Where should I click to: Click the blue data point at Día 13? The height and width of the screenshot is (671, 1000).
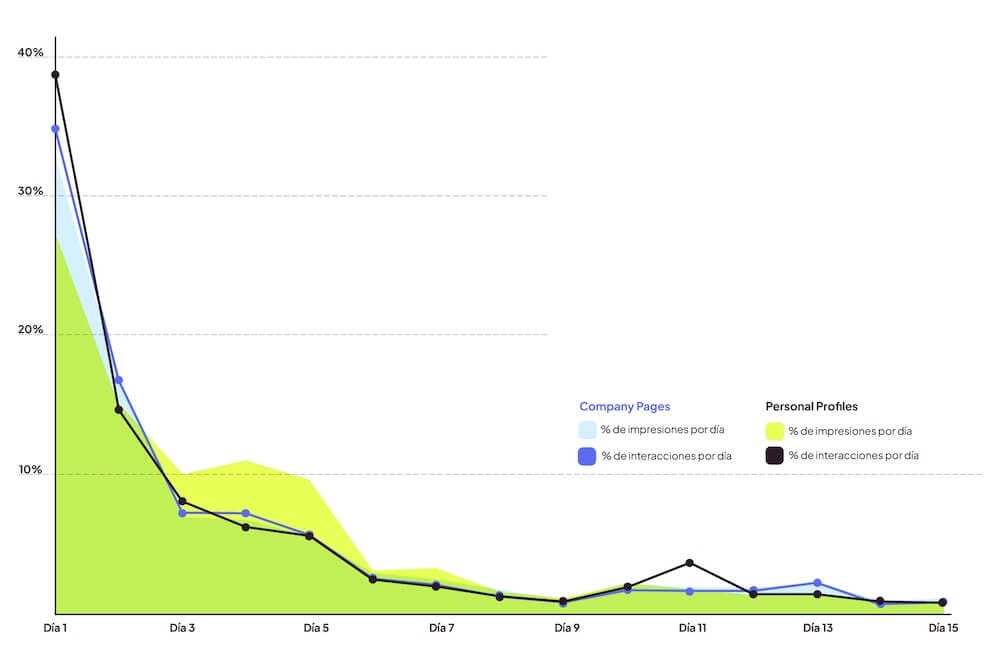tap(817, 582)
